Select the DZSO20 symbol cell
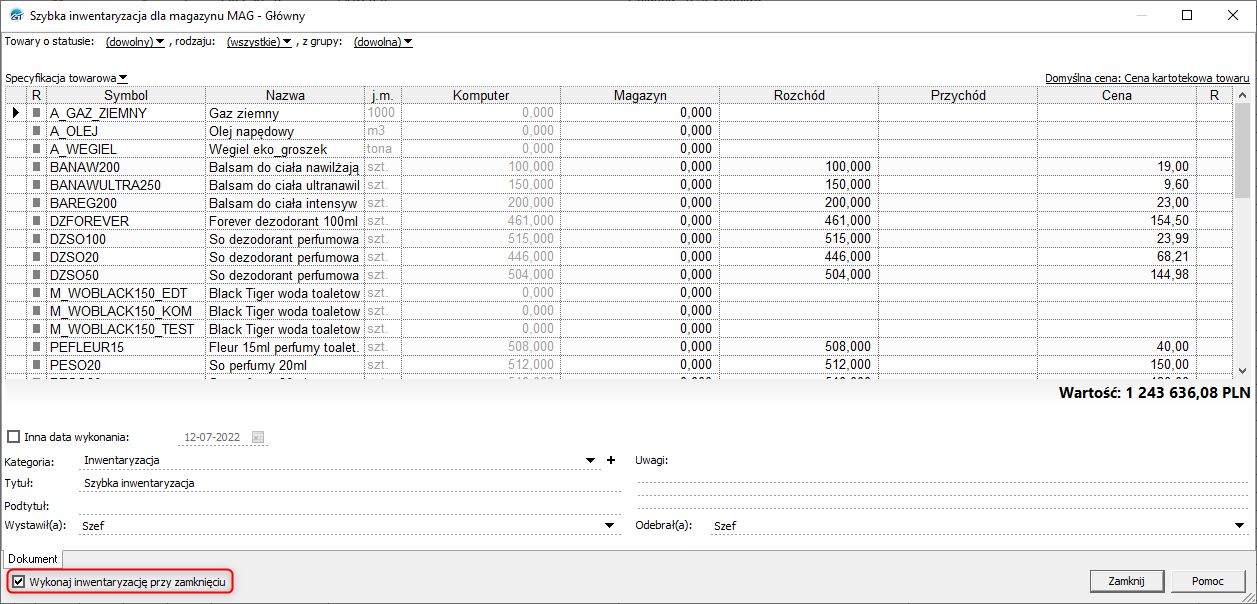 [126, 257]
